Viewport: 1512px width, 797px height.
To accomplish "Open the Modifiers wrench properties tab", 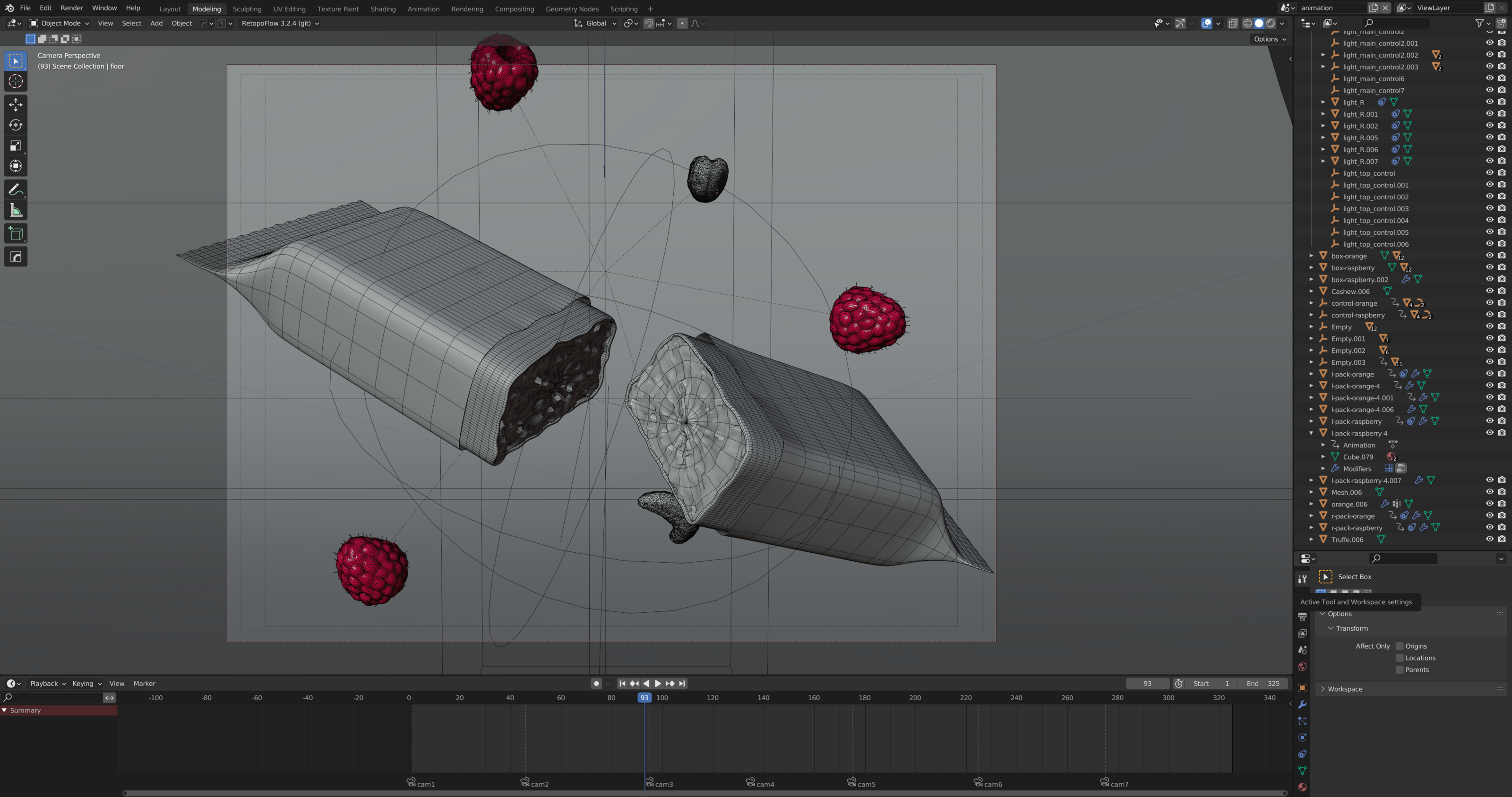I will point(1302,704).
